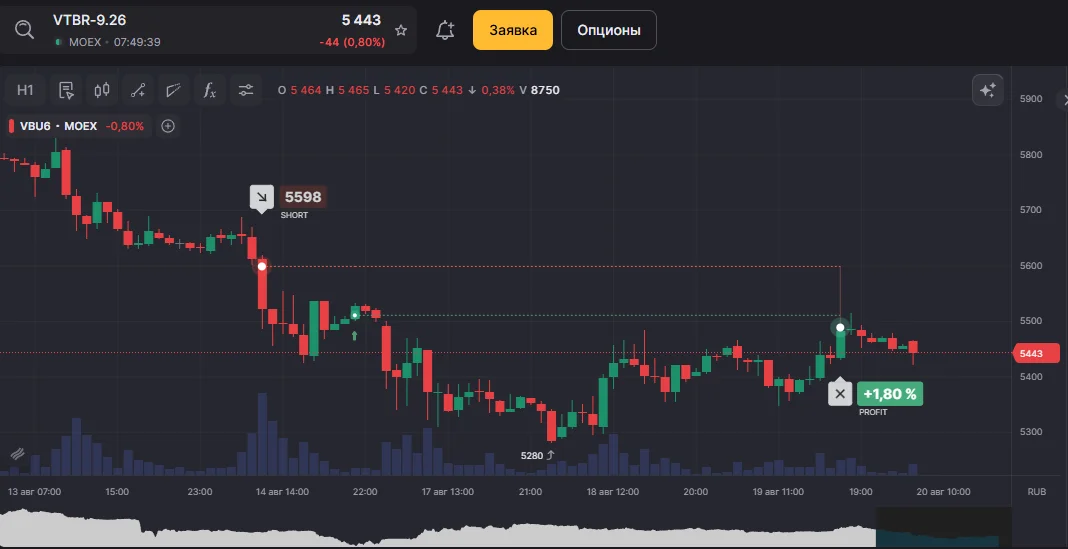
Task: Open the chart template icon
Action: [66, 90]
